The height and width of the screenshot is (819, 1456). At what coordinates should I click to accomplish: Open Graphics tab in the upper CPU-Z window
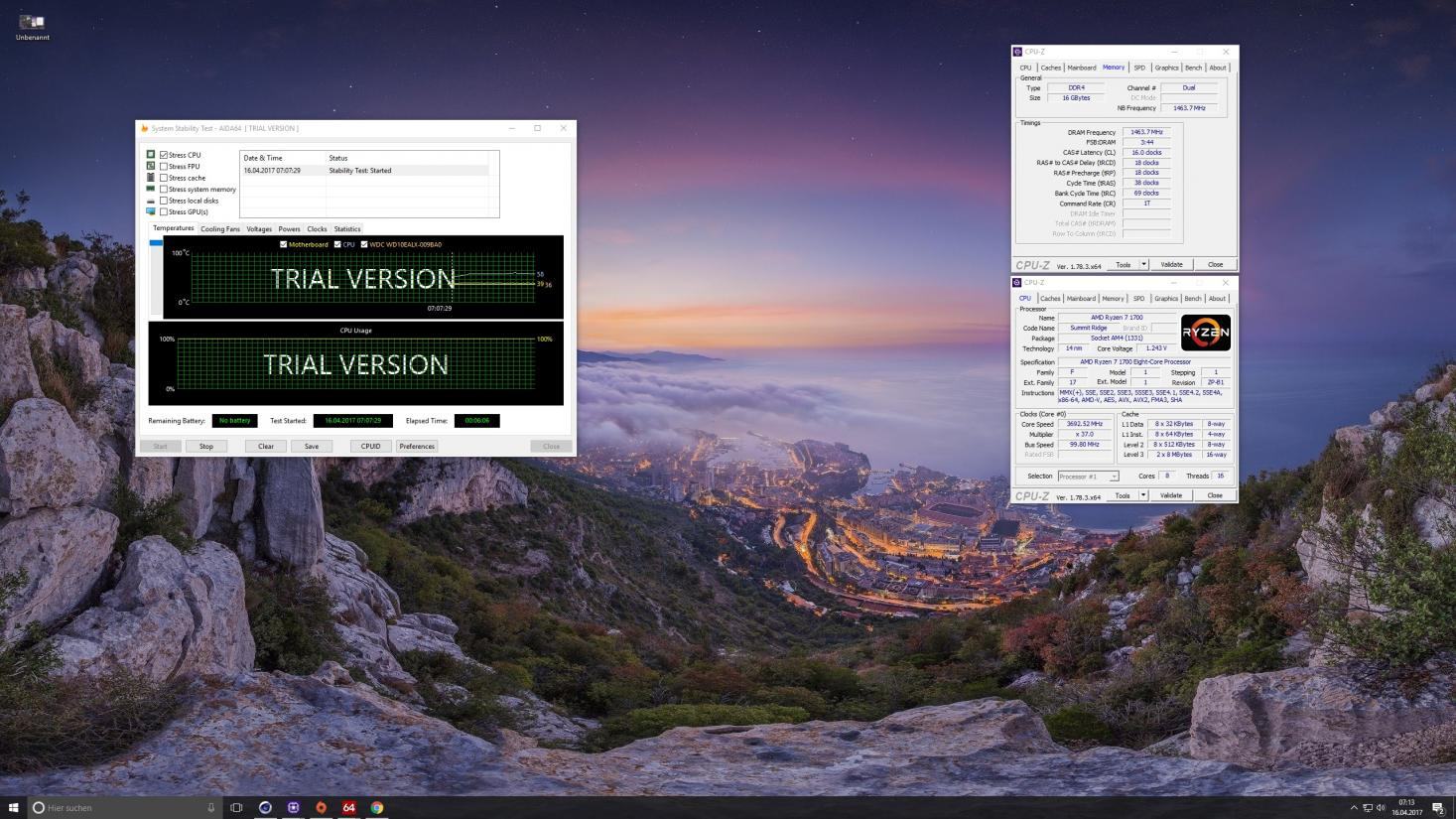[x=1166, y=68]
